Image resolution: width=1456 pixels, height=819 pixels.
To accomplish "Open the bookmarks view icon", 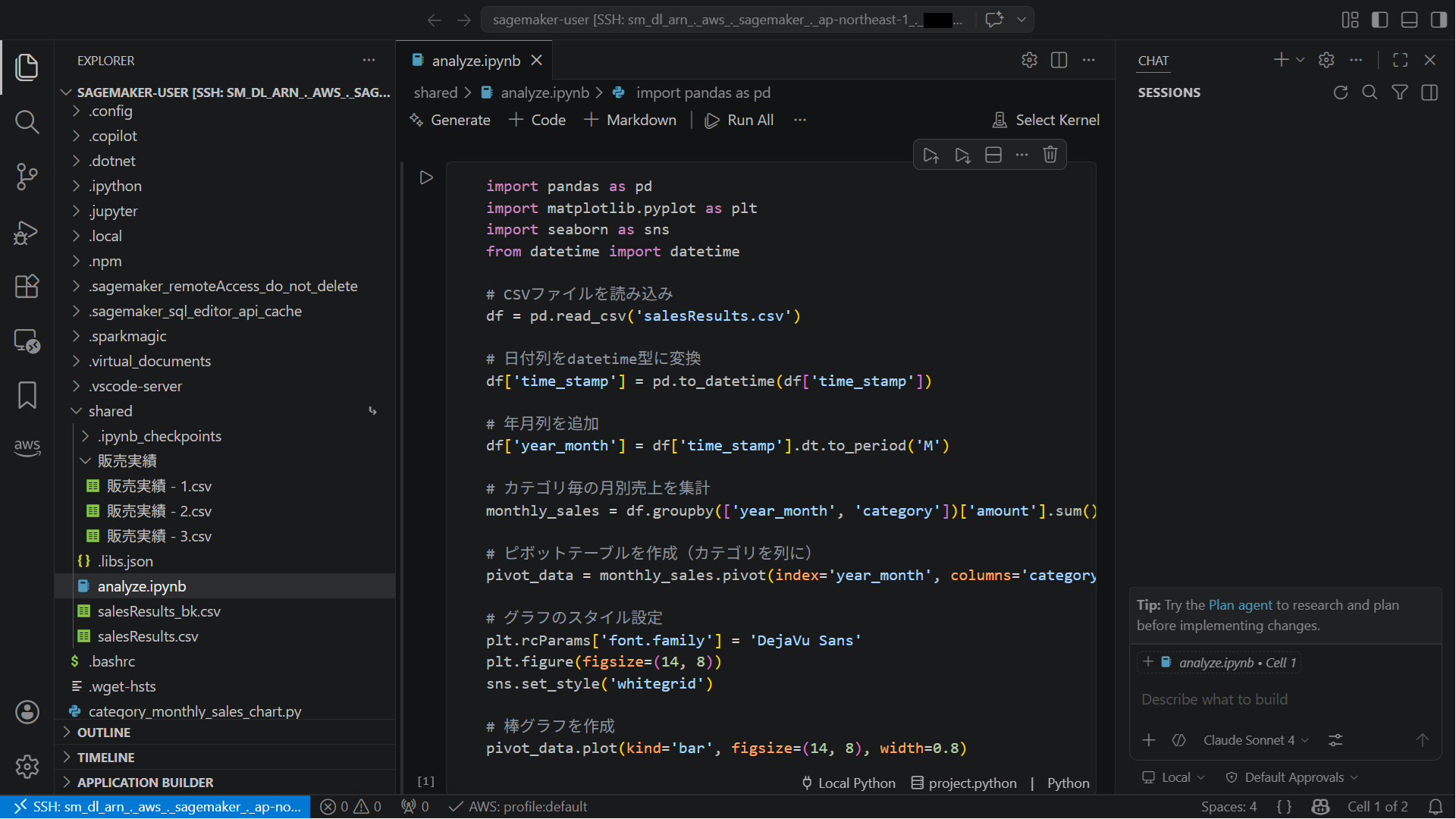I will pyautogui.click(x=27, y=395).
